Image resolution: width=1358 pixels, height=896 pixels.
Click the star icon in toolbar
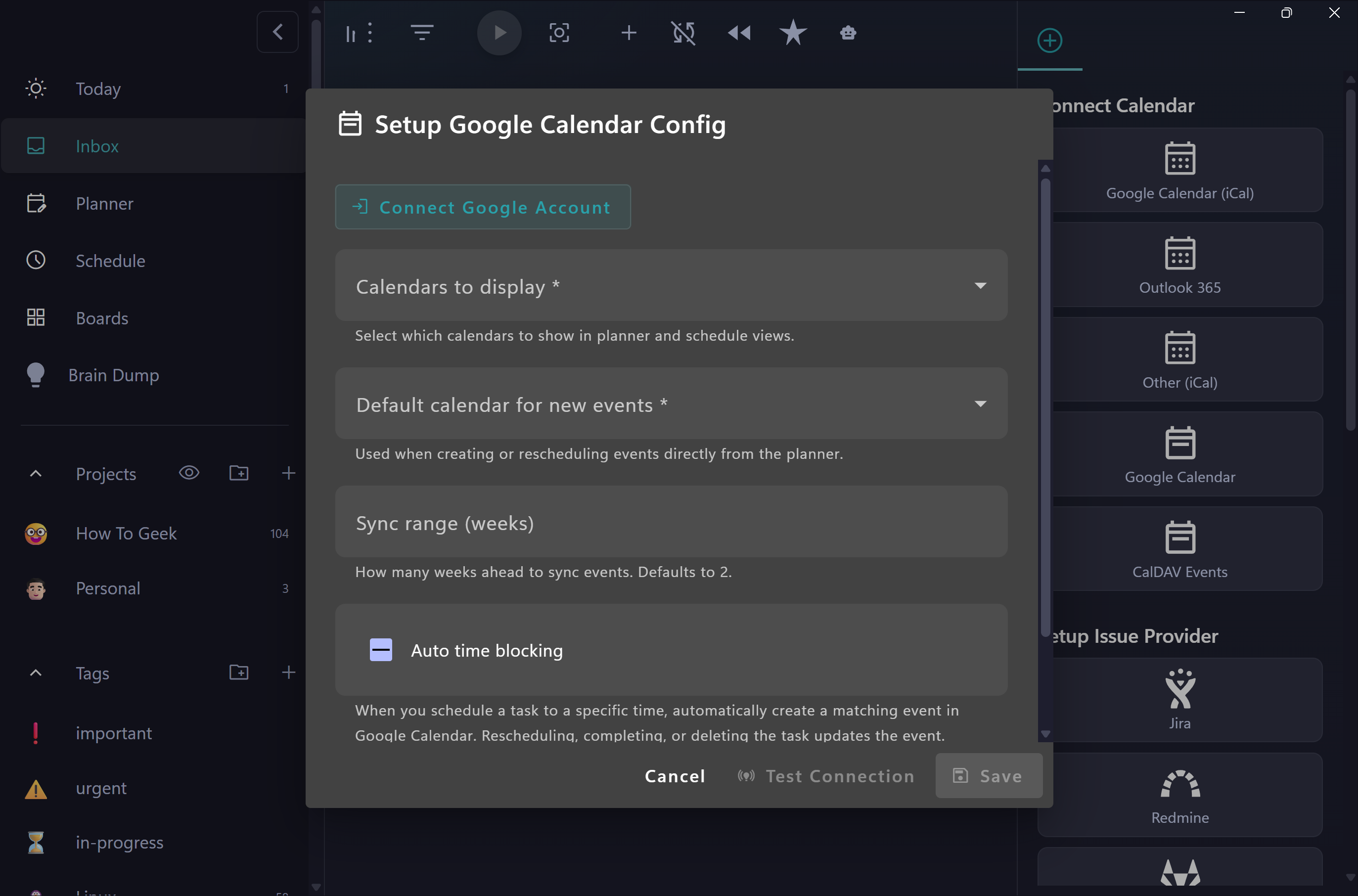coord(793,33)
